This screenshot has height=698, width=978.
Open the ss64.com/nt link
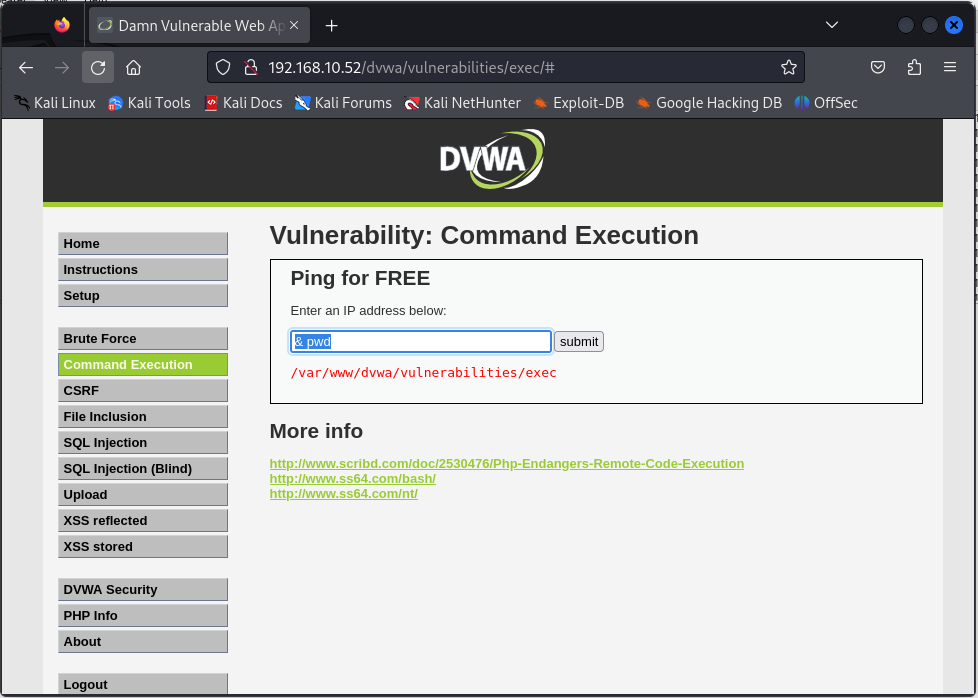tap(344, 493)
